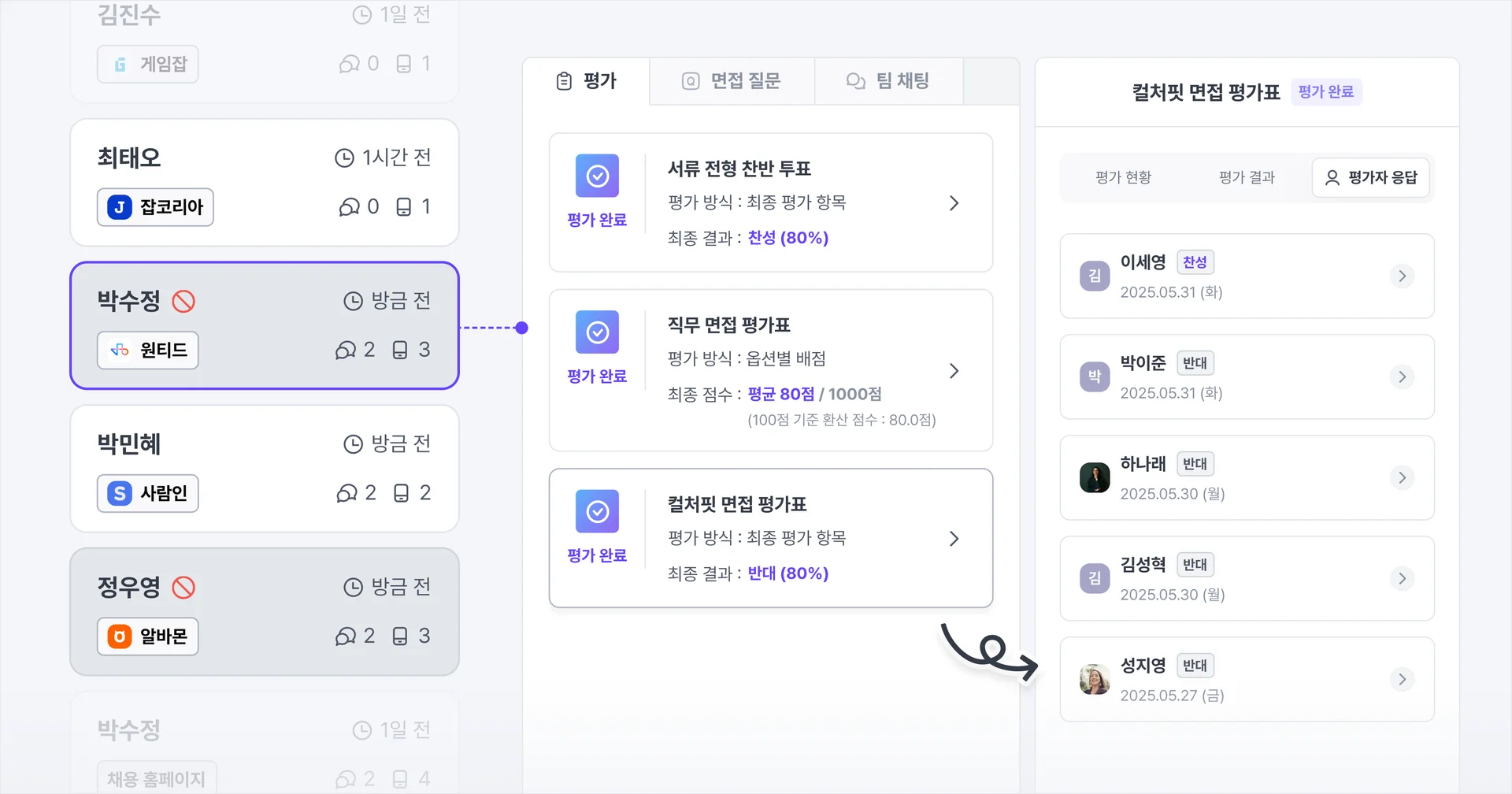Open 성지영's evaluation response details
Screen dimensions: 1512x794
[x=1402, y=679]
